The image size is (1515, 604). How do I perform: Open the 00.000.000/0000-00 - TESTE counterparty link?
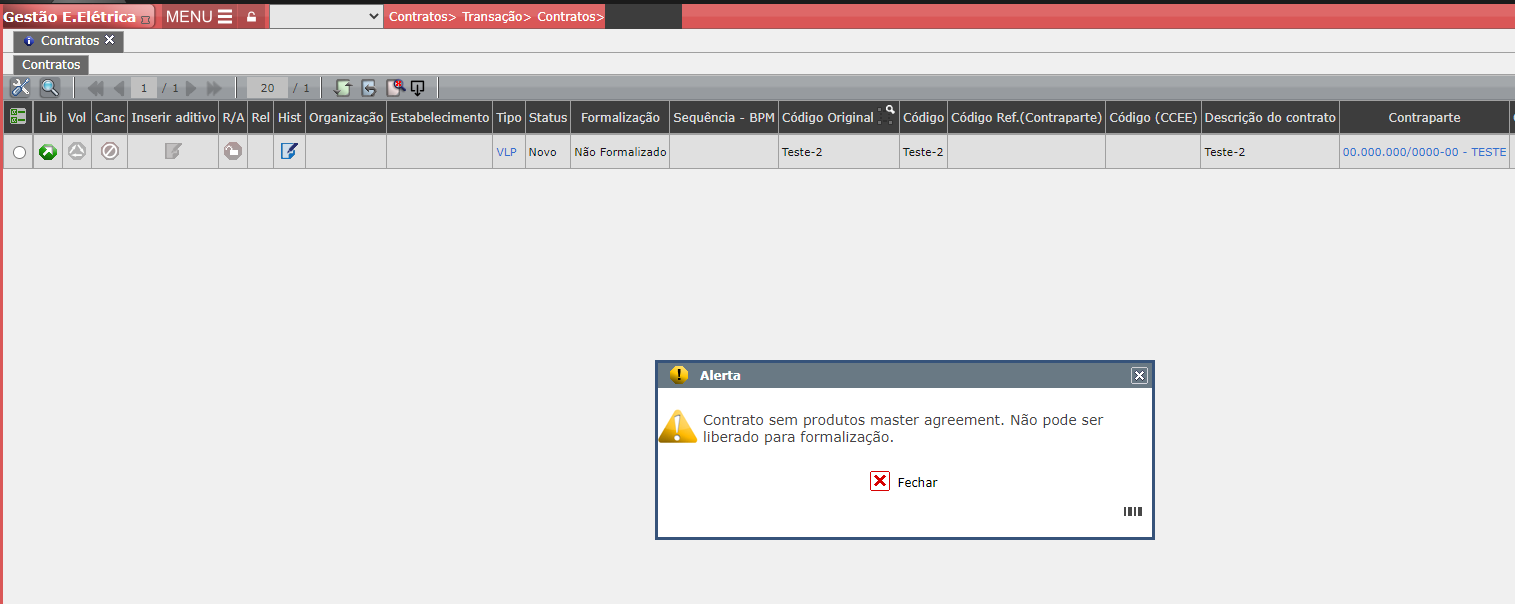[x=1424, y=152]
